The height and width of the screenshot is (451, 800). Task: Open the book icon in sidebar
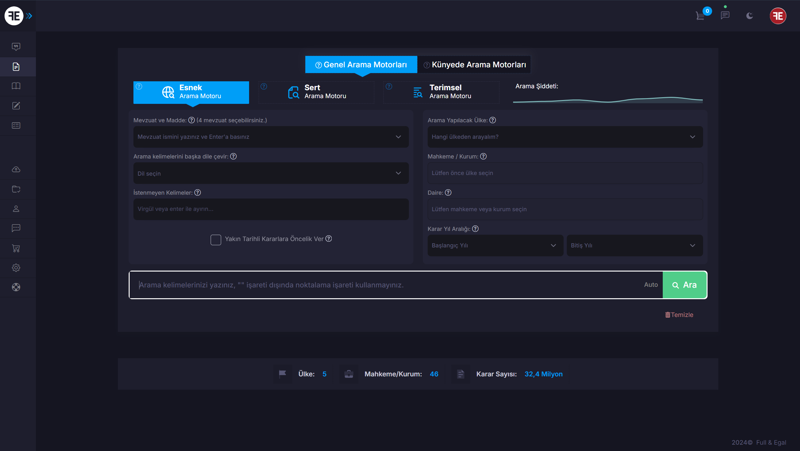coord(16,86)
